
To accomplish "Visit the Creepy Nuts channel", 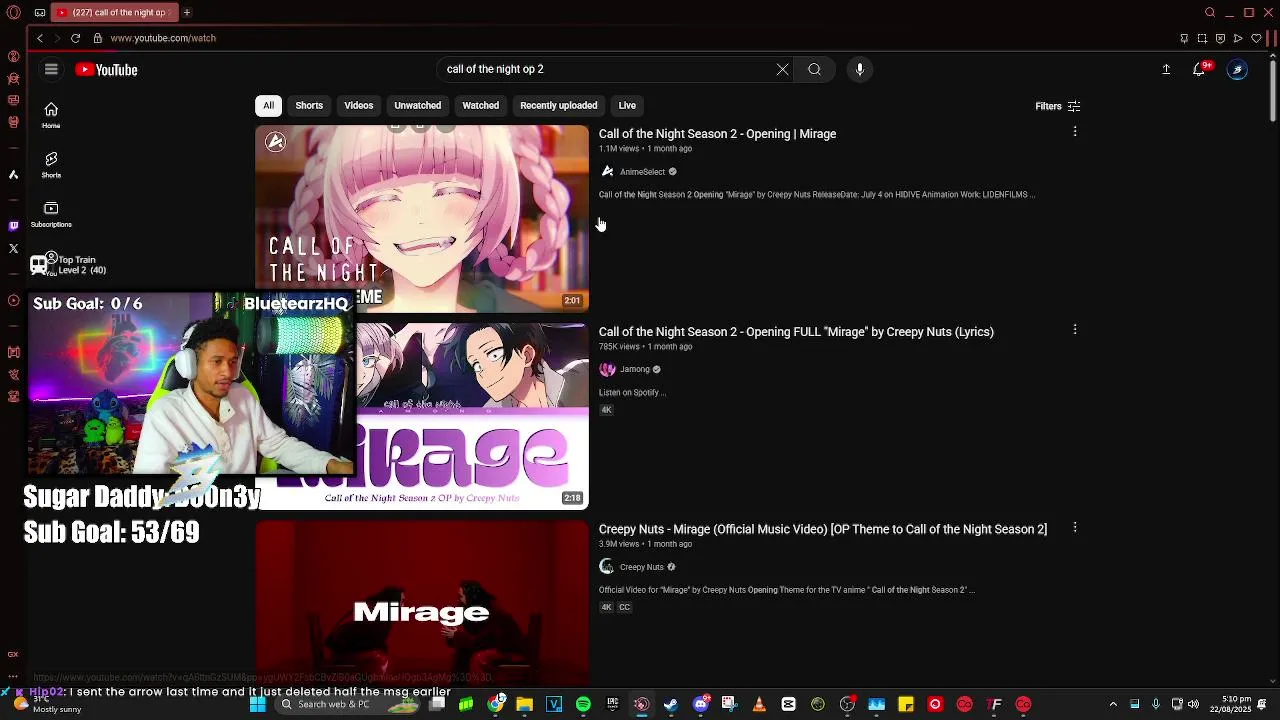I will tap(641, 567).
